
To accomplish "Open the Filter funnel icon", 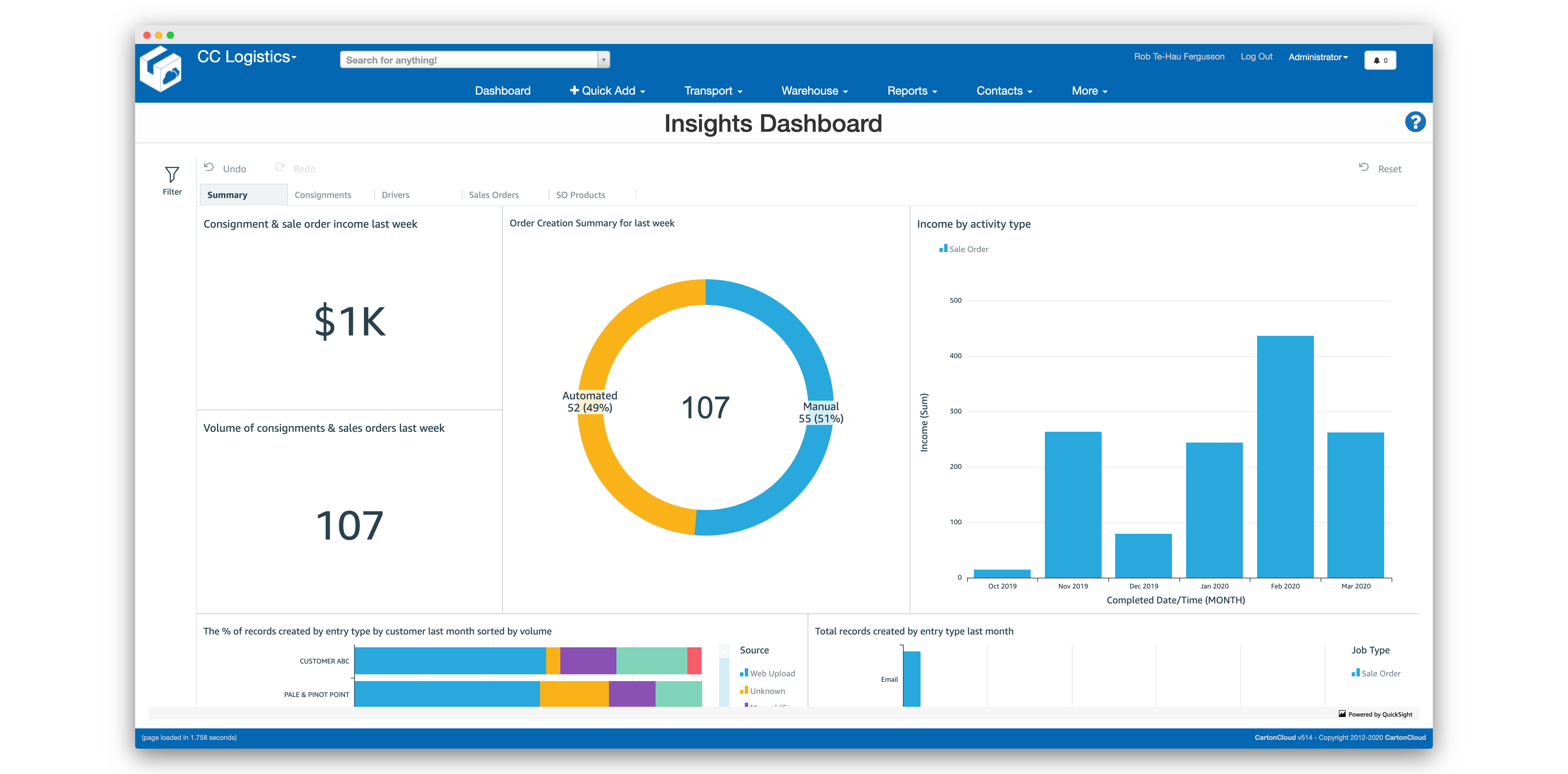I will point(172,175).
